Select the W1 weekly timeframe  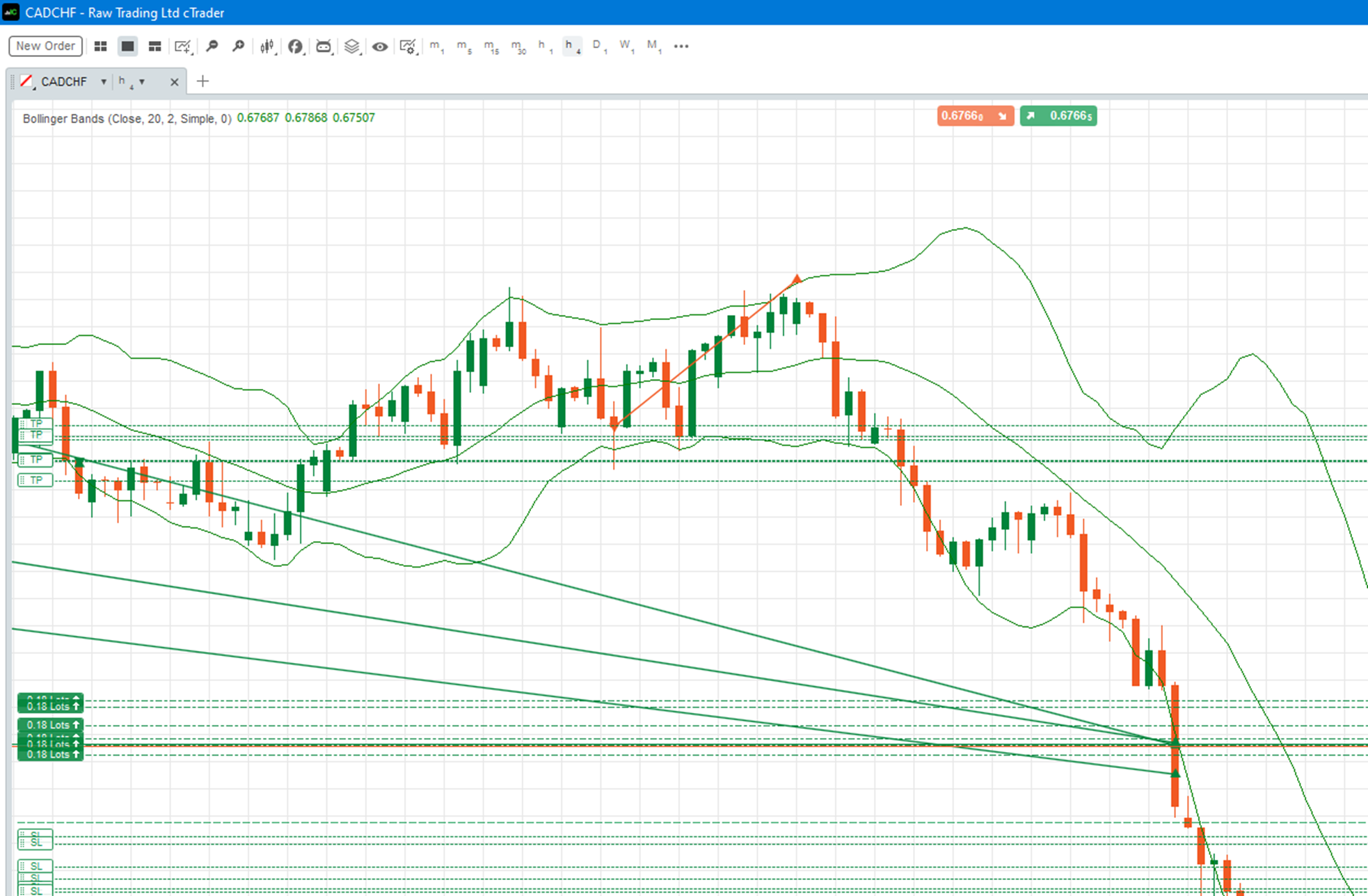pos(626,46)
